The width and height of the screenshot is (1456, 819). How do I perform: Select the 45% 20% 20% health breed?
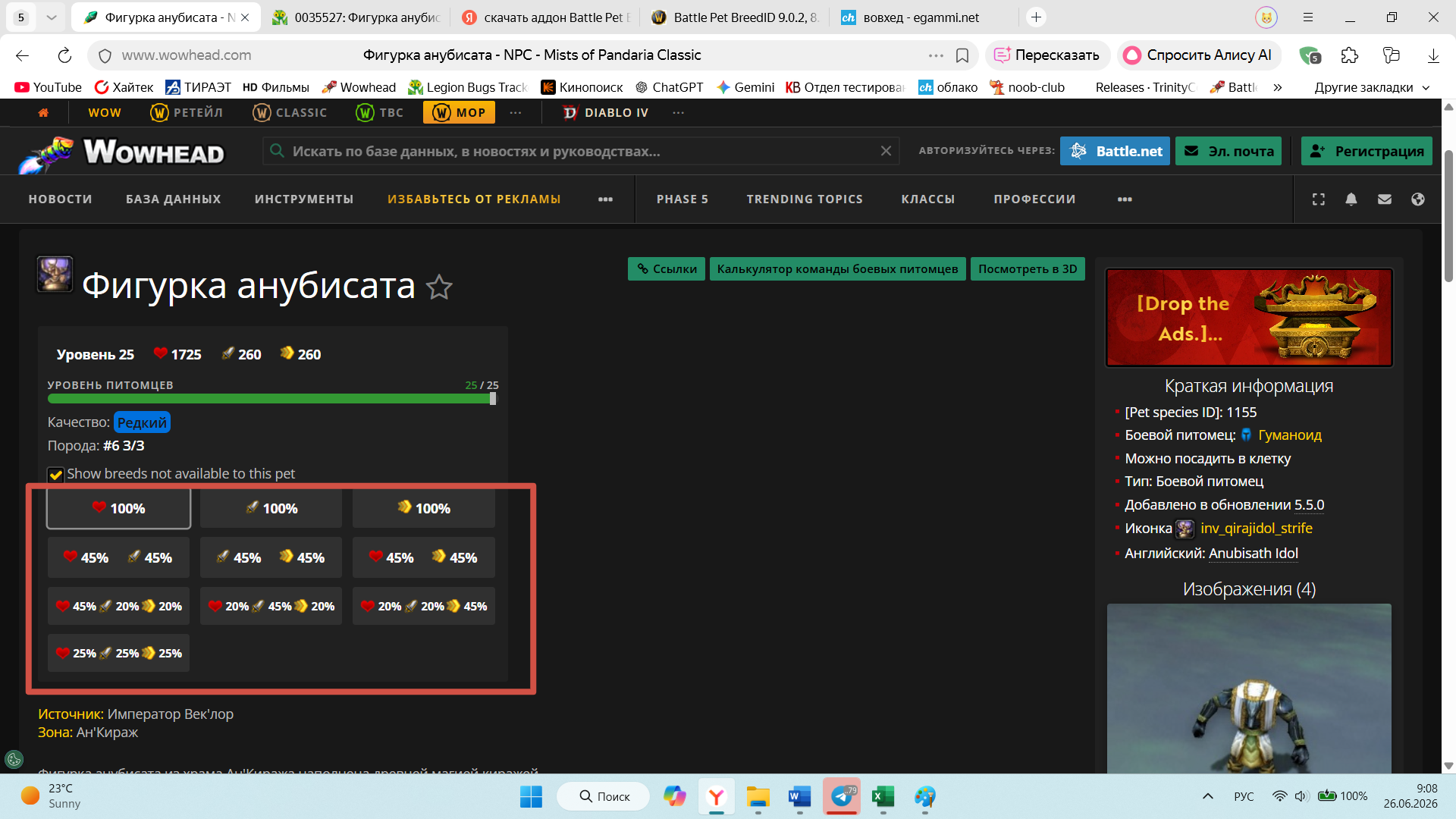(x=118, y=606)
